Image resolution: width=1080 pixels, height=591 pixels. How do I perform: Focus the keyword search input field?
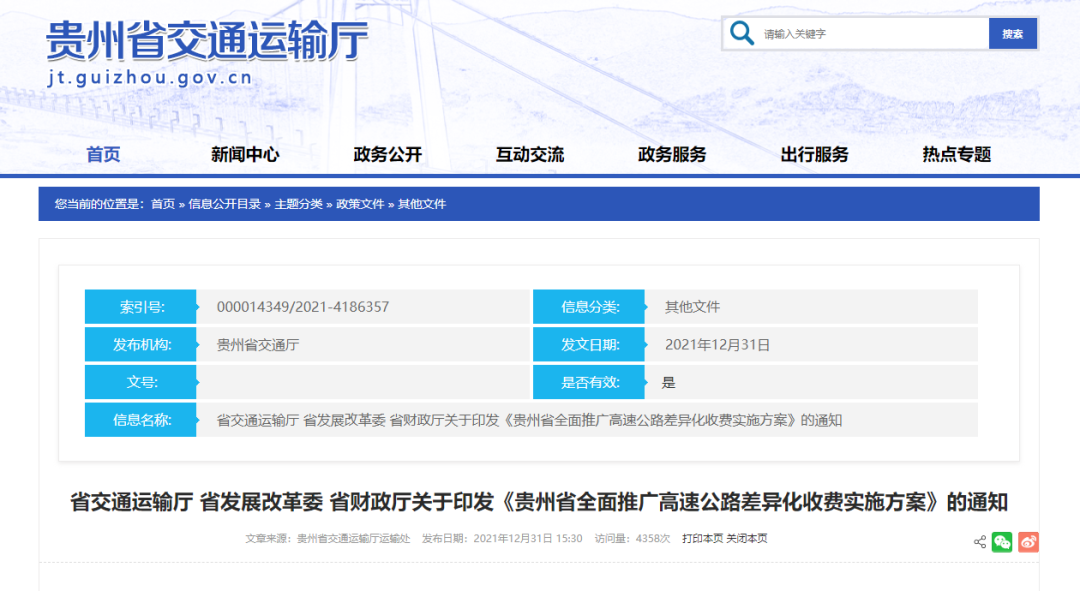point(872,34)
